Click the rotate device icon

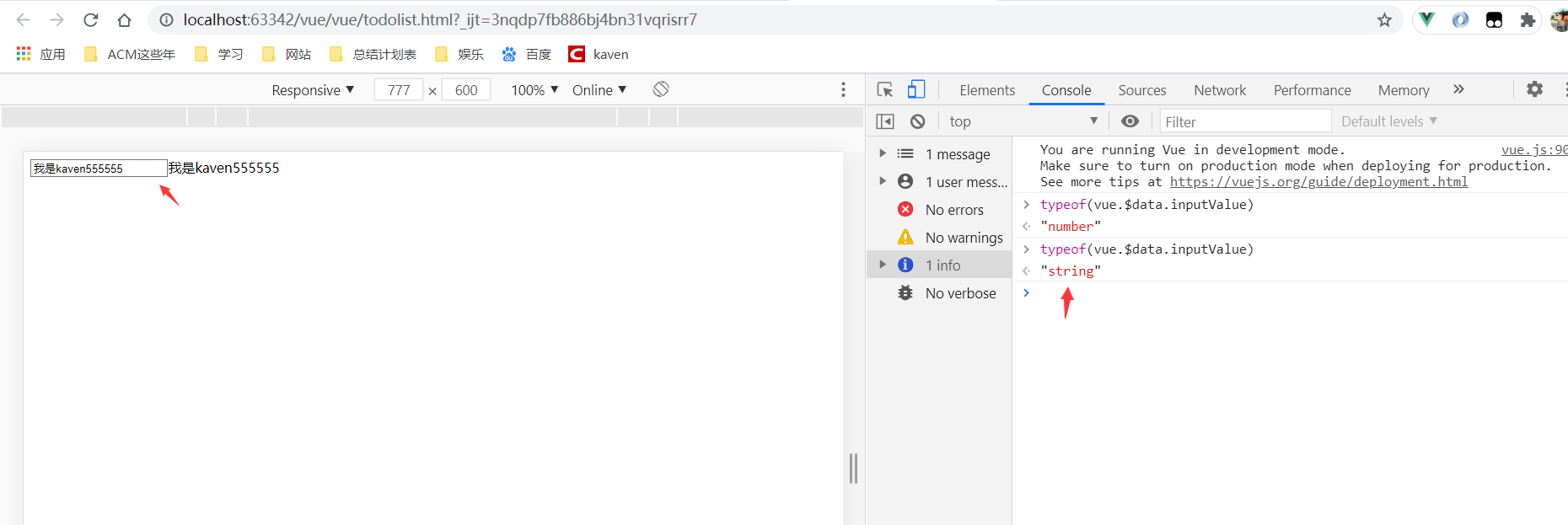pyautogui.click(x=661, y=89)
